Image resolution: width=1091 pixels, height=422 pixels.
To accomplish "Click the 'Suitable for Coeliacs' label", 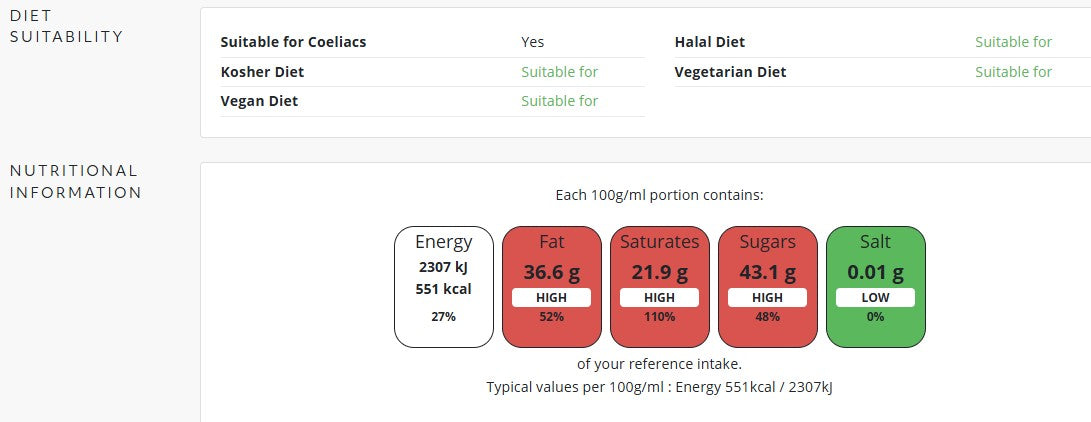I will point(293,42).
